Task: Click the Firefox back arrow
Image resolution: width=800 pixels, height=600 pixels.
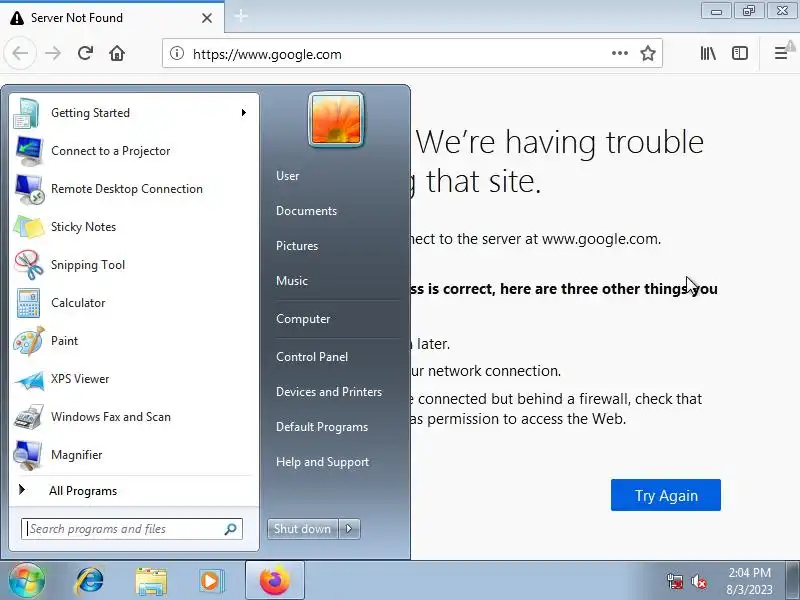Action: [x=20, y=53]
